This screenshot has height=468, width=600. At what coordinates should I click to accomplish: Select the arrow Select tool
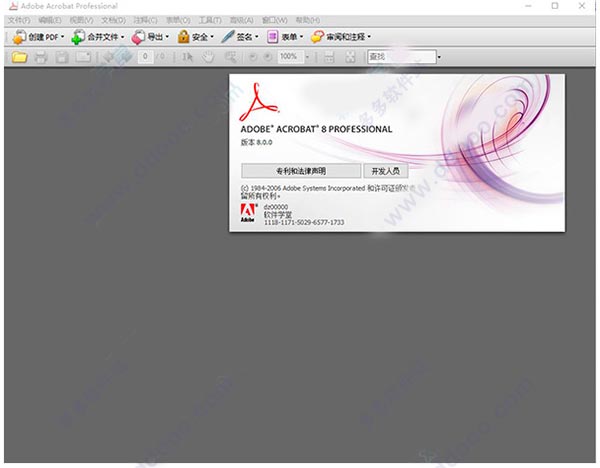point(187,57)
